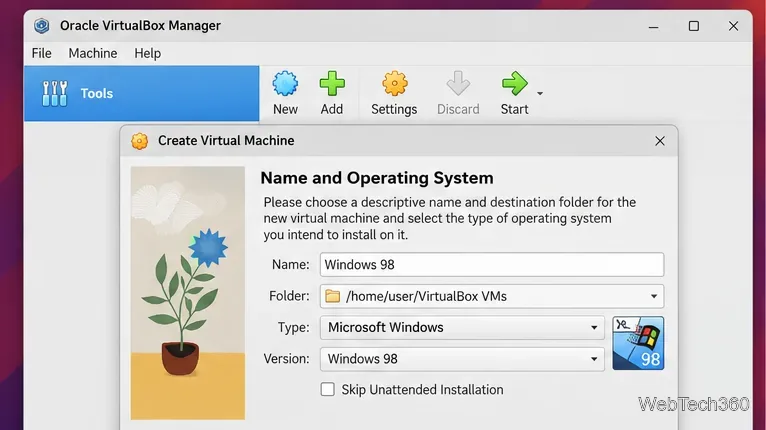
Task: Close the Oracle VirtualBox Manager window
Action: click(x=733, y=26)
